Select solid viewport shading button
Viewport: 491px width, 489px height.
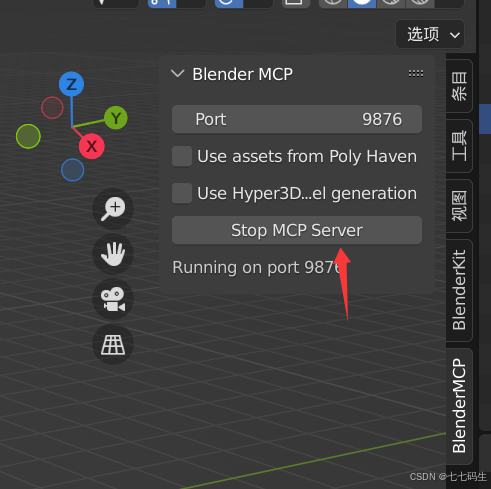[x=362, y=3]
